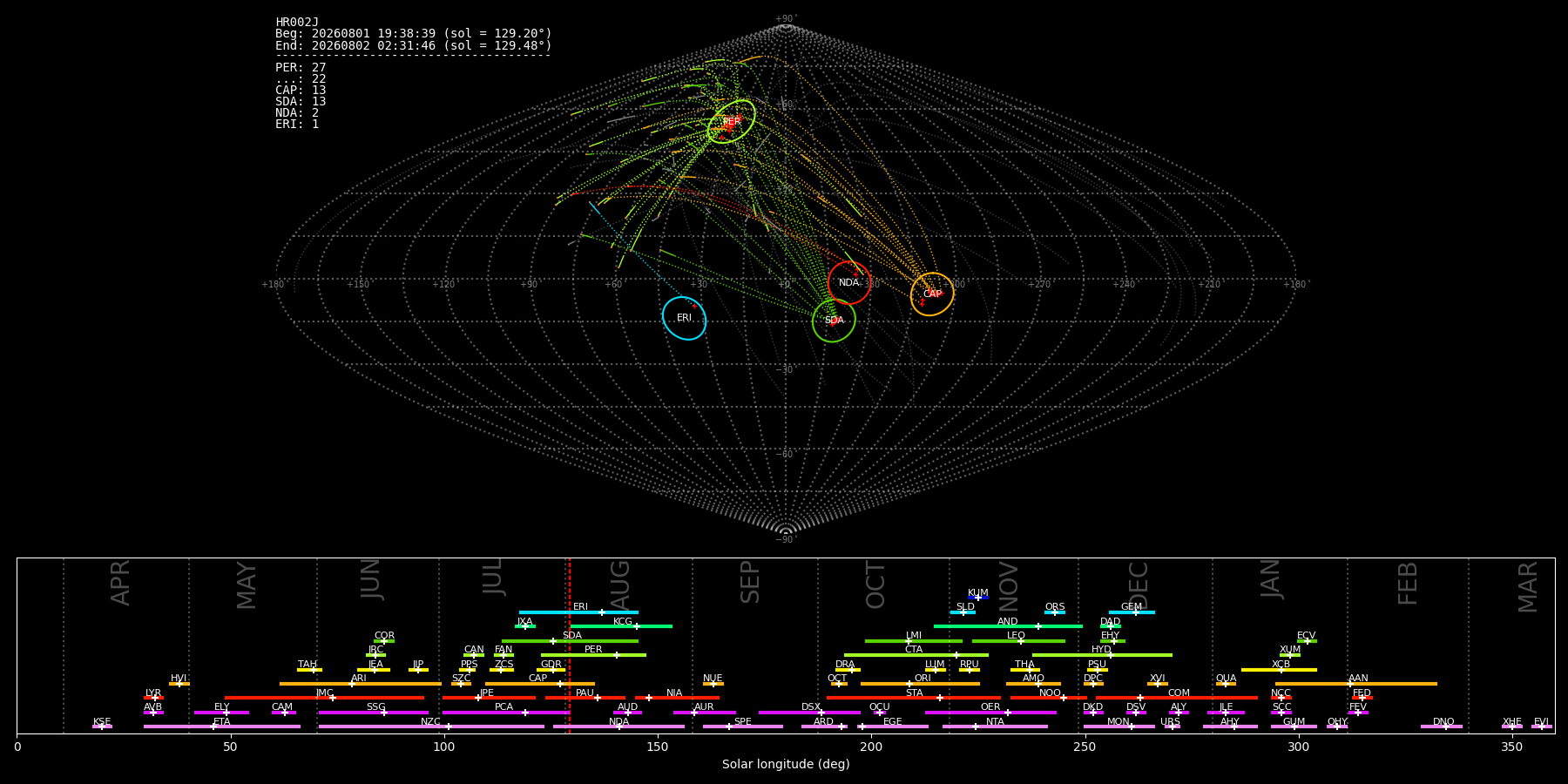
Task: Click the HR002J station title text
Action: (297, 22)
